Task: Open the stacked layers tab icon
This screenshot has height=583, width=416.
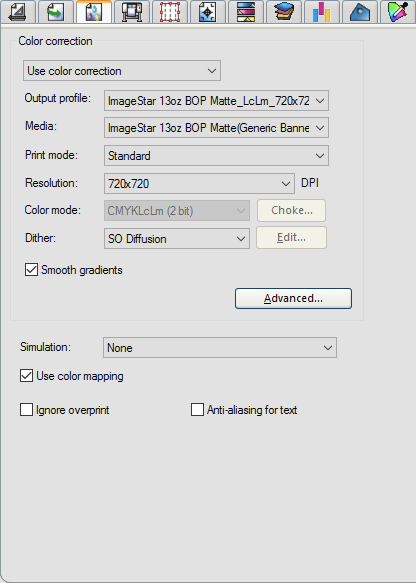Action: pyautogui.click(x=283, y=12)
